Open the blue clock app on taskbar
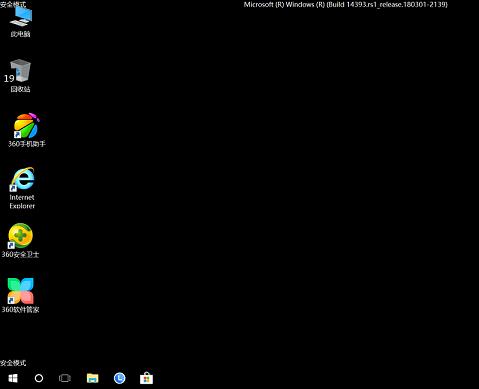 [x=119, y=378]
